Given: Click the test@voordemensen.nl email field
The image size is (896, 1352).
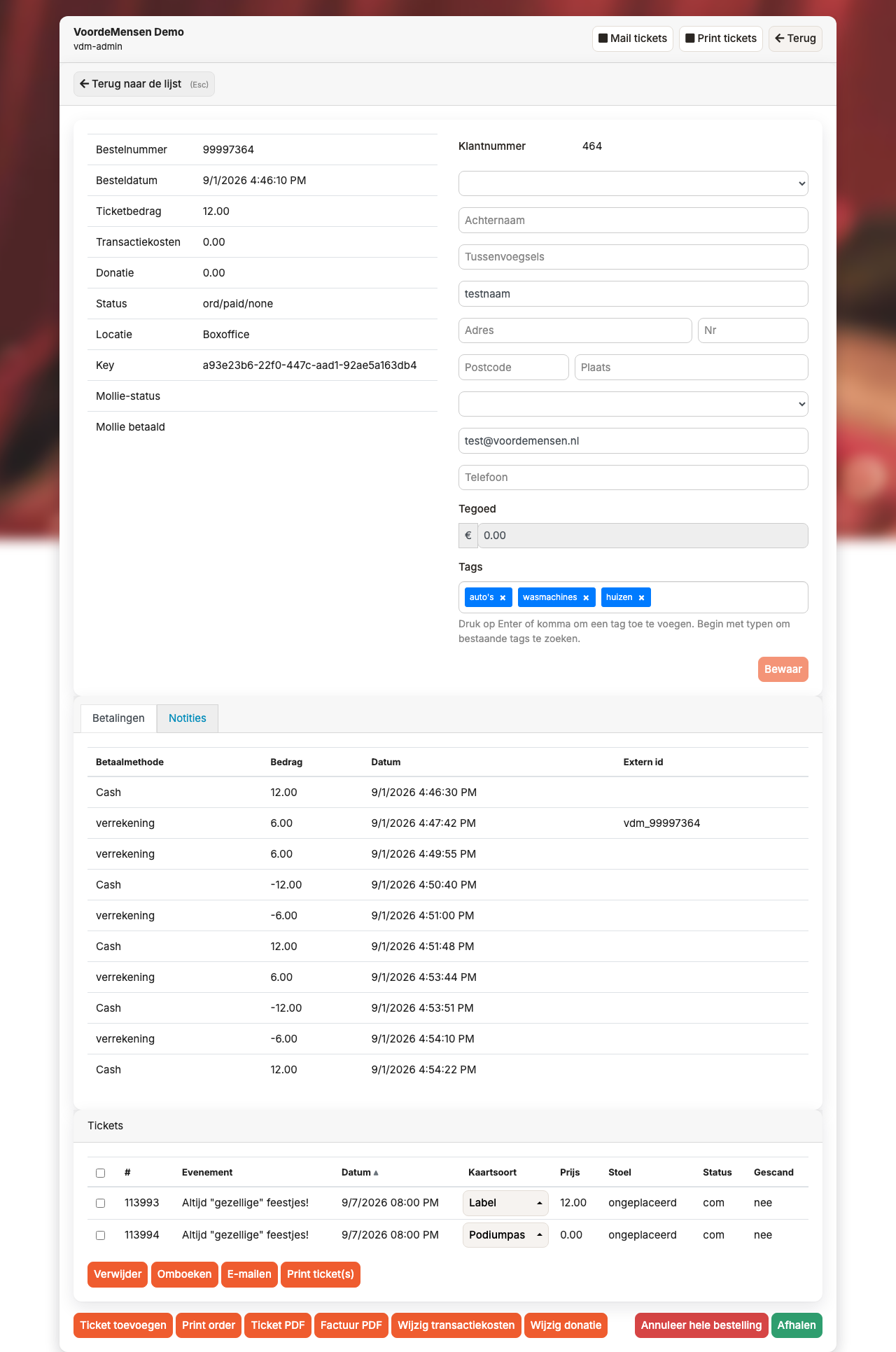Looking at the screenshot, I should click(633, 441).
